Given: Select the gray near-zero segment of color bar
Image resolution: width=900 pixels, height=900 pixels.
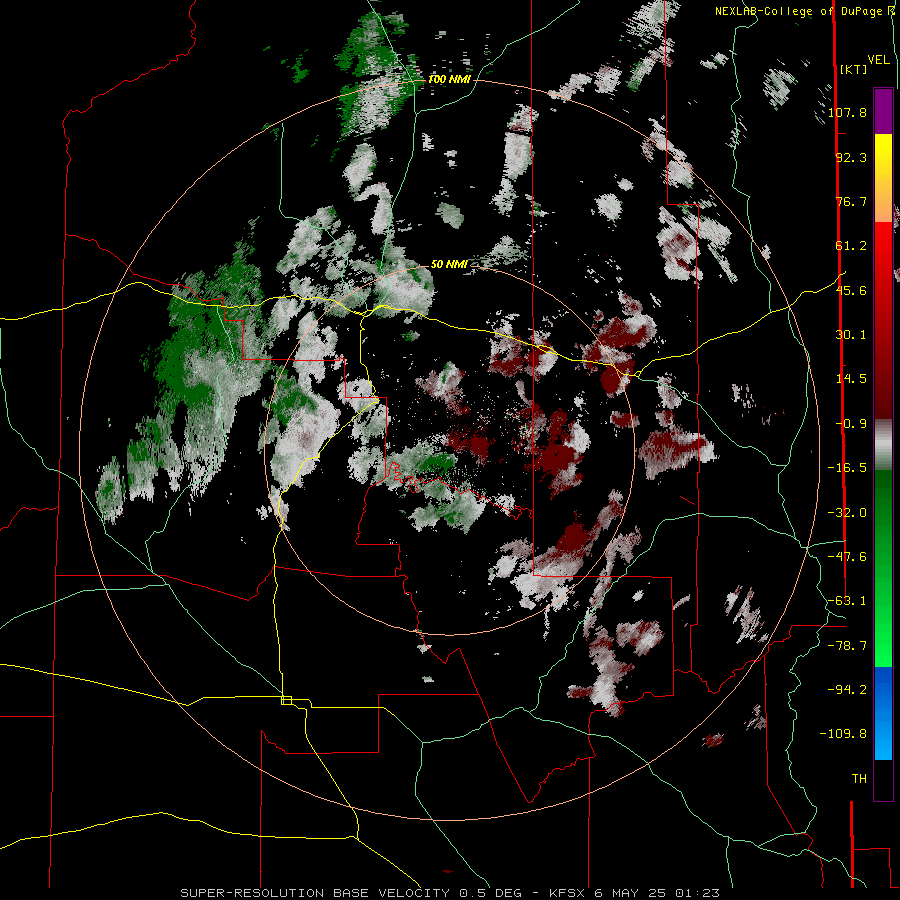Looking at the screenshot, I should pyautogui.click(x=883, y=444).
